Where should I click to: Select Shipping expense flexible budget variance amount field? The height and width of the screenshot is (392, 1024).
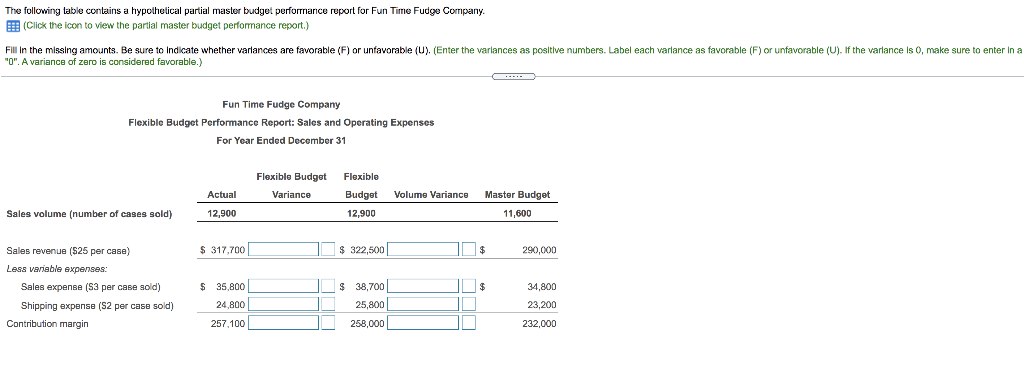click(x=283, y=304)
